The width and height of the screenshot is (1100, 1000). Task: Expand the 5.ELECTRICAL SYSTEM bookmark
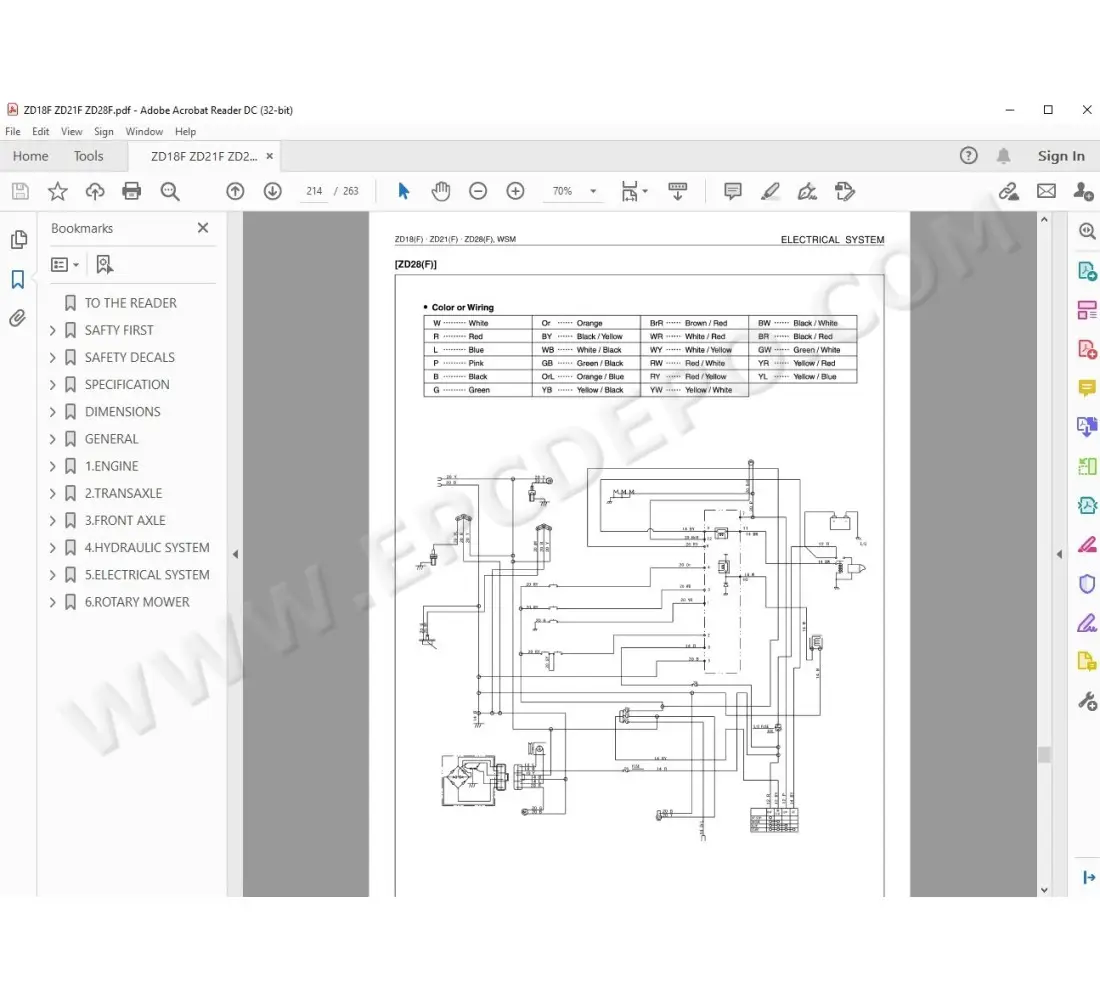click(x=53, y=574)
